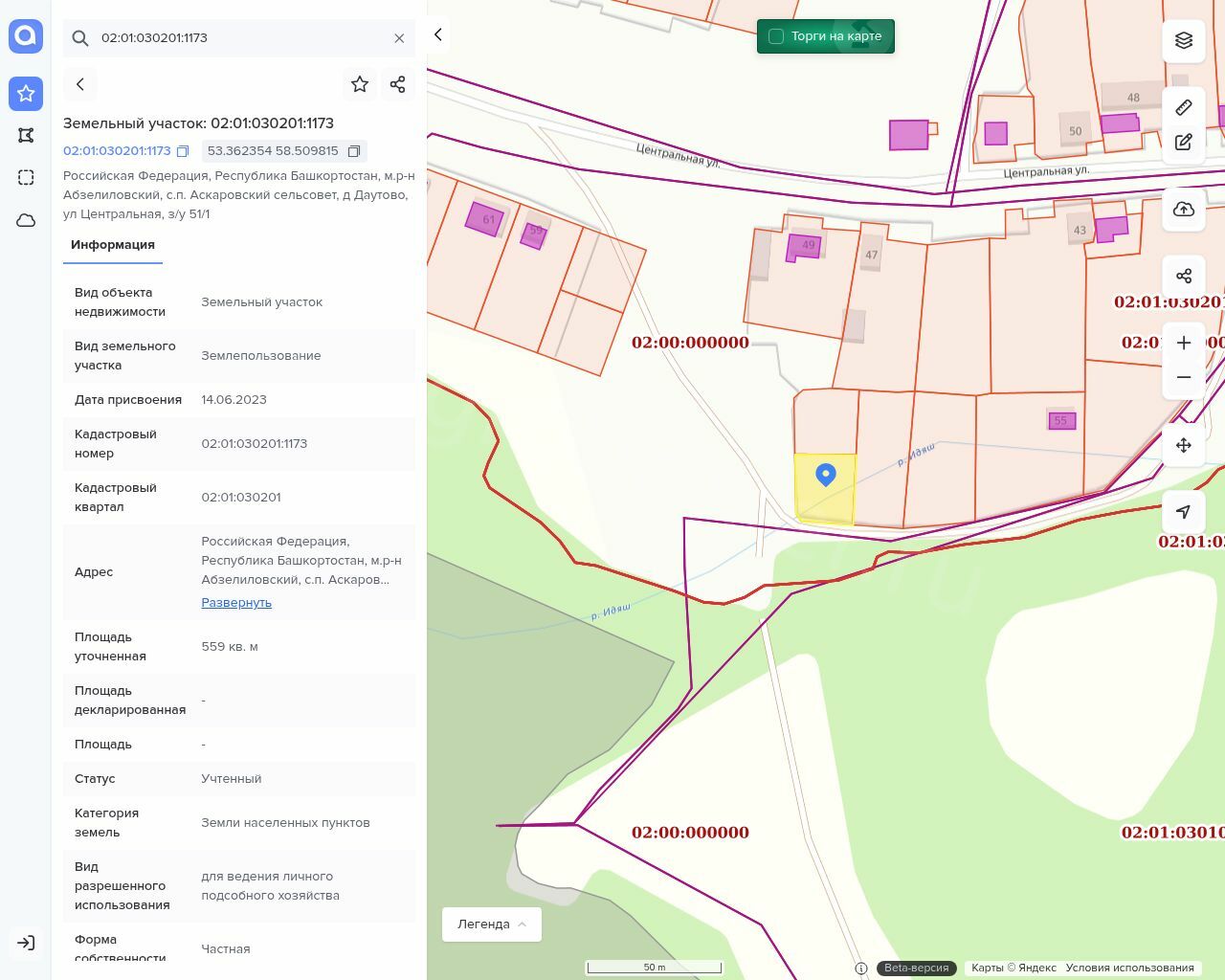1225x980 pixels.
Task: Clear the search field text
Action: (399, 38)
